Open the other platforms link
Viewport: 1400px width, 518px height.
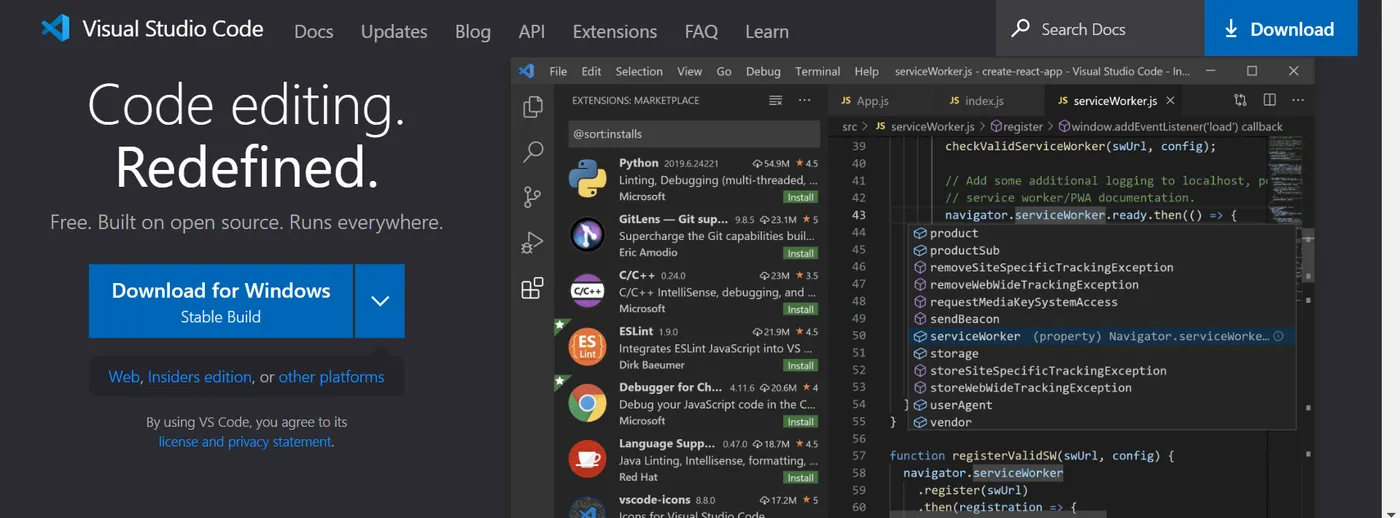pyautogui.click(x=331, y=377)
